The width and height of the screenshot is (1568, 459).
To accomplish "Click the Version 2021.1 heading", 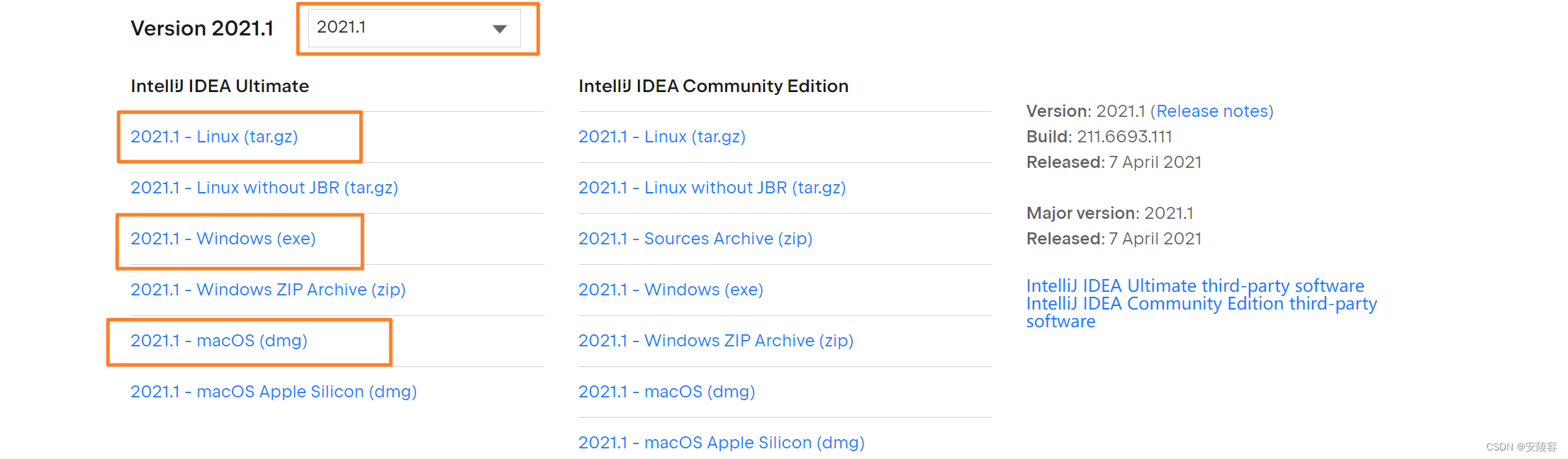I will [202, 28].
